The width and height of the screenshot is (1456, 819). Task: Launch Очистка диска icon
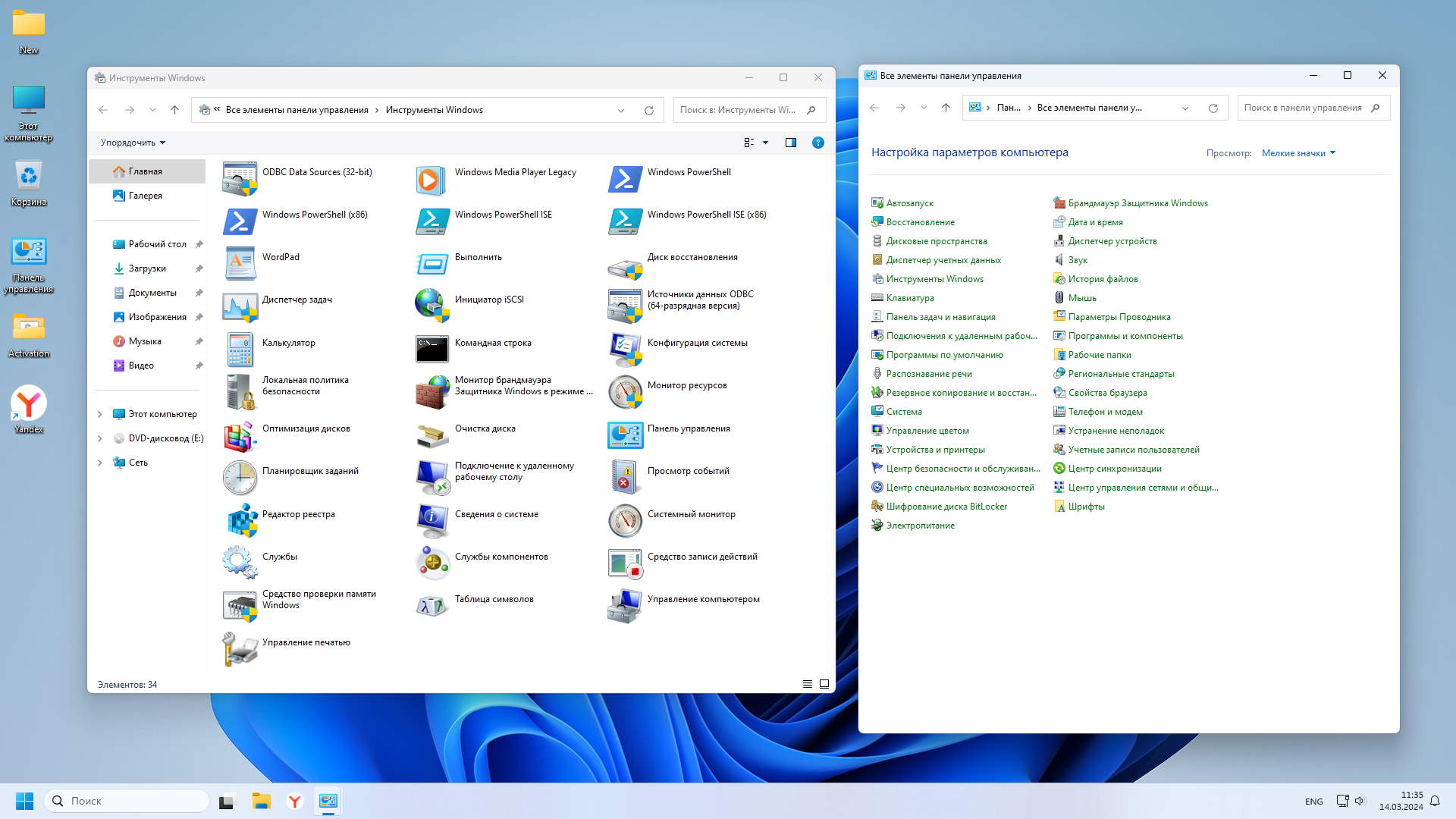coord(433,435)
